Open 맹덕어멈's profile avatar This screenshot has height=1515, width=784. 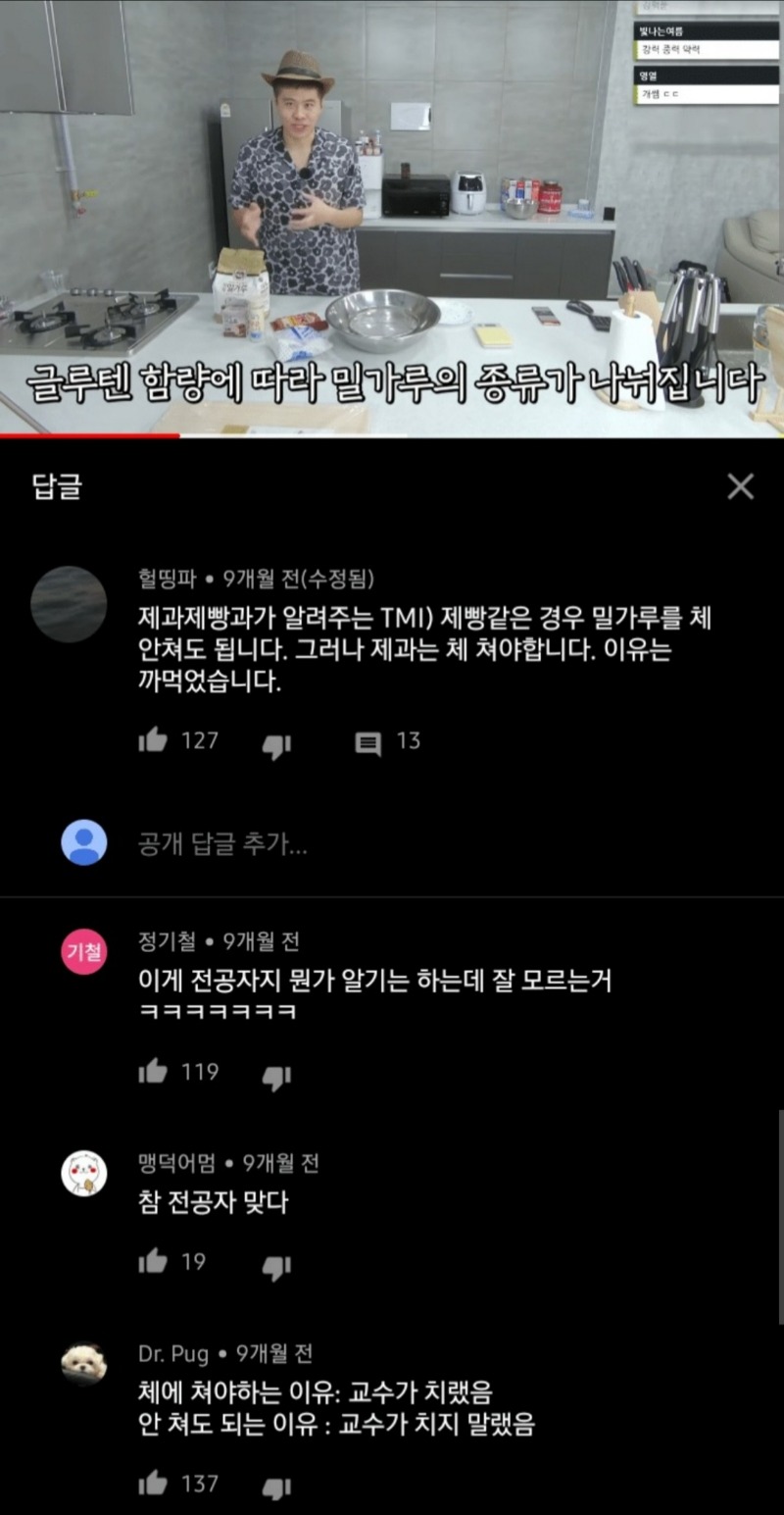click(x=84, y=1174)
